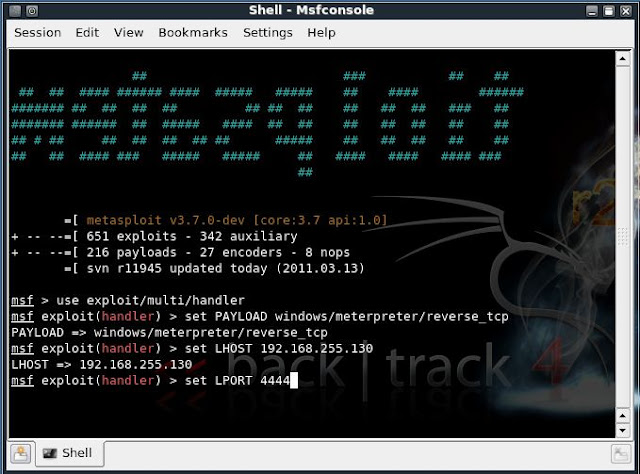This screenshot has width=640, height=474.
Task: Minimize the Msfconsole window
Action: [x=592, y=11]
